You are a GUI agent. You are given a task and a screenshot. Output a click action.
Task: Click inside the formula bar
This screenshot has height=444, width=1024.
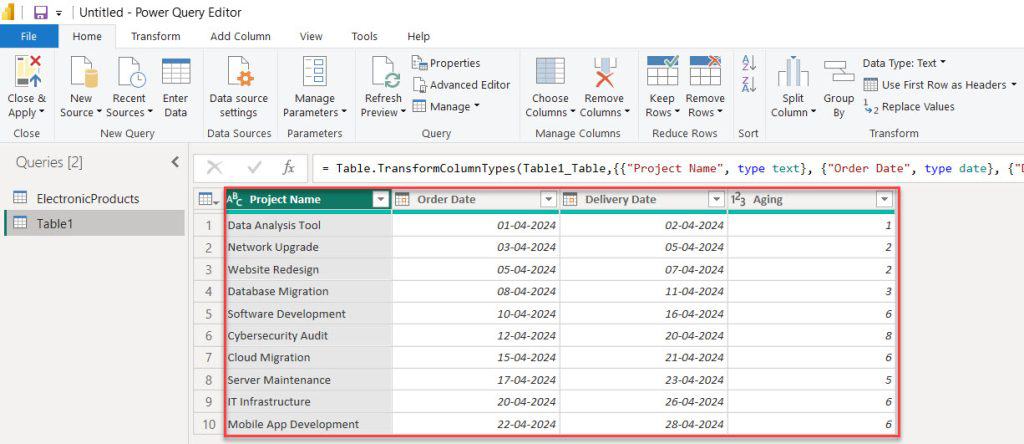(667, 168)
